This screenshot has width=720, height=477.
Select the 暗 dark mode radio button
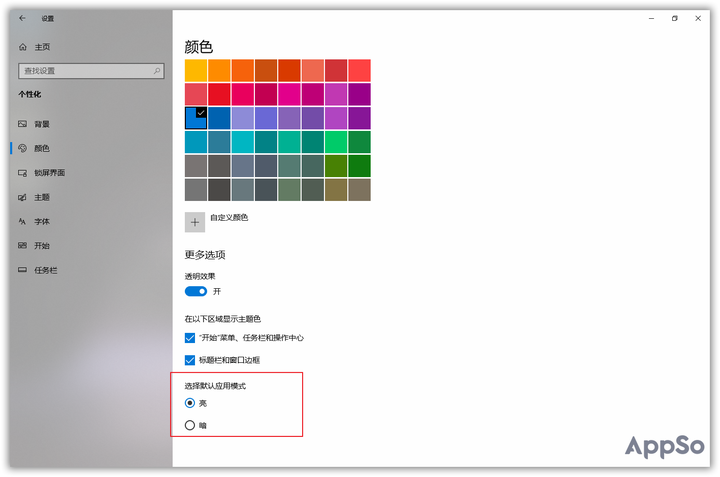(190, 425)
